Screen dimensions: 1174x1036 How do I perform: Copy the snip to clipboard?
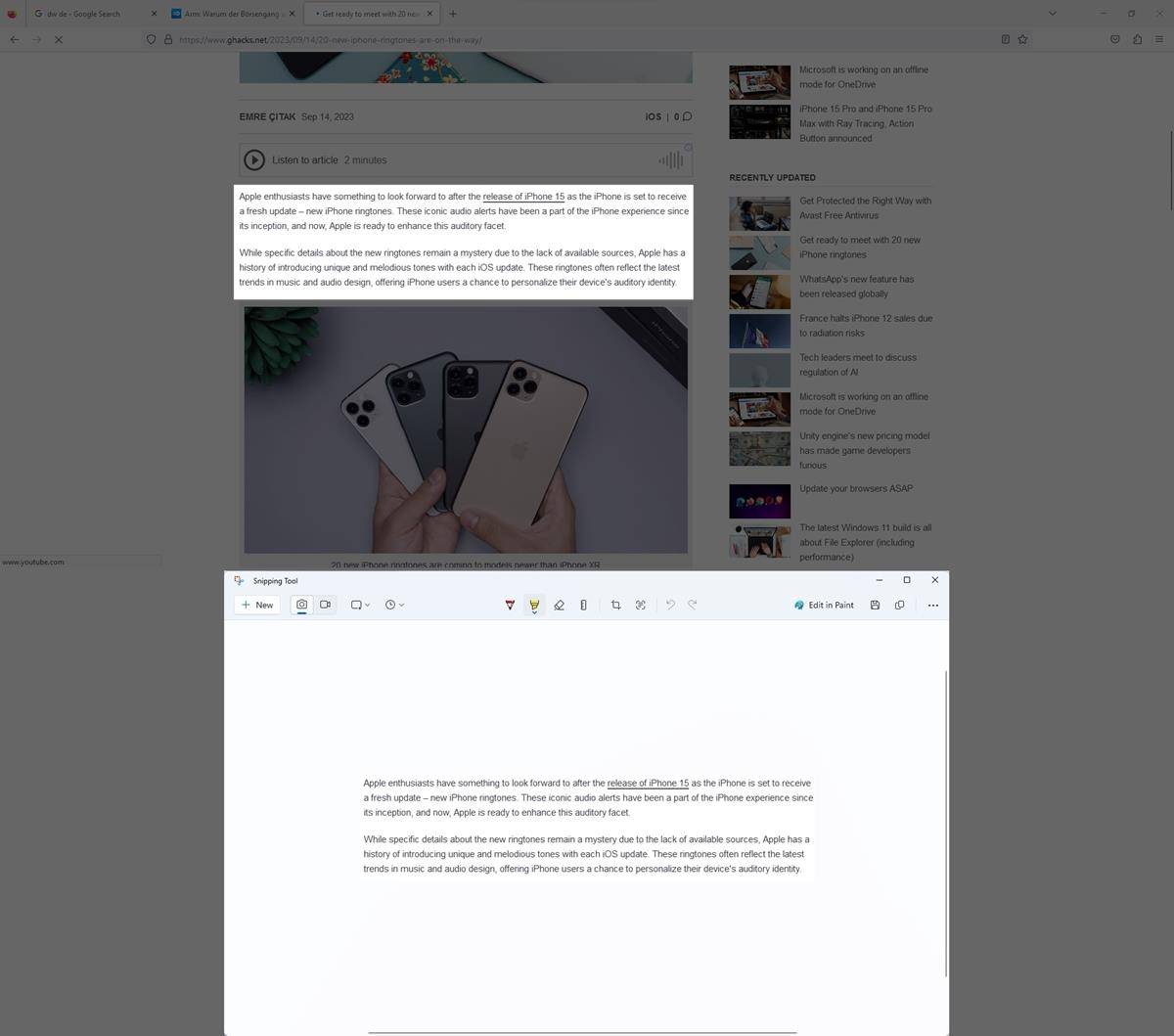(899, 605)
